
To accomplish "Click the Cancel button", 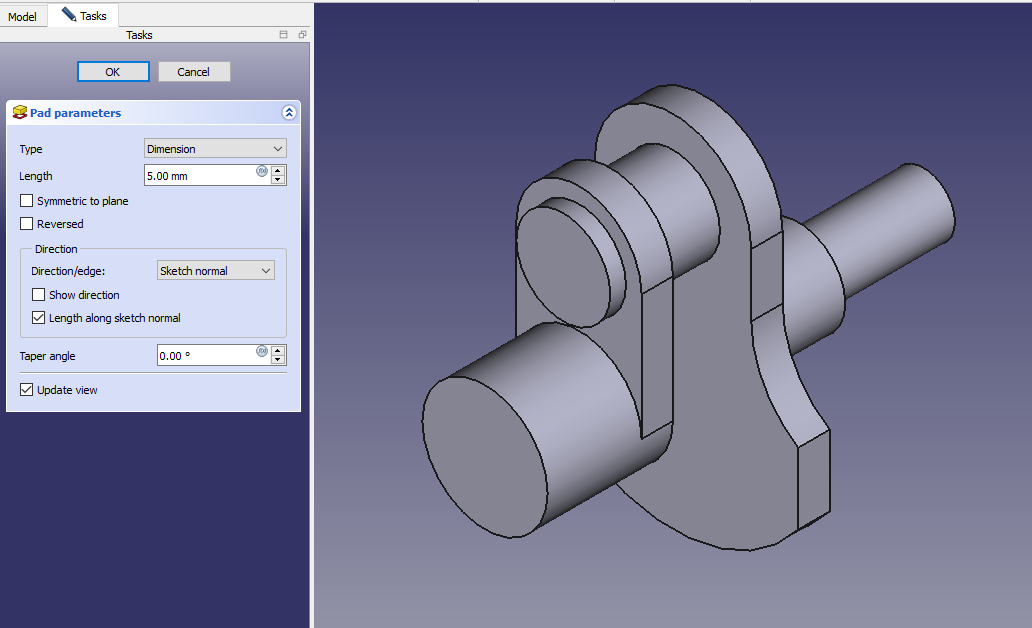I will pyautogui.click(x=194, y=72).
